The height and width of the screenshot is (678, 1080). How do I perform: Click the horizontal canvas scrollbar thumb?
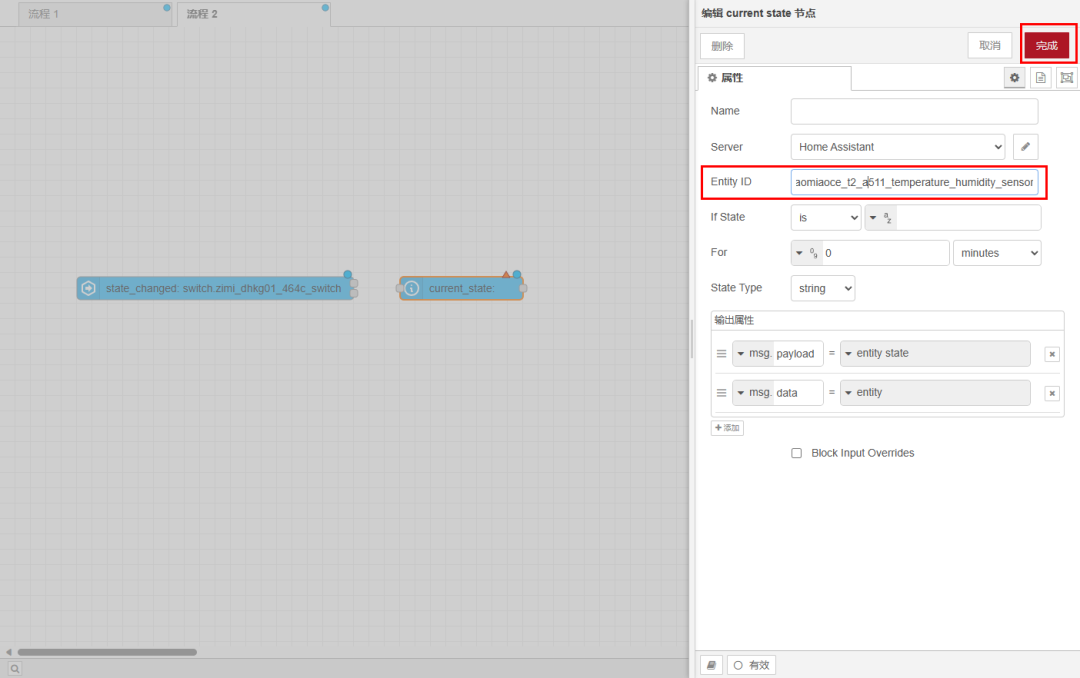click(107, 652)
